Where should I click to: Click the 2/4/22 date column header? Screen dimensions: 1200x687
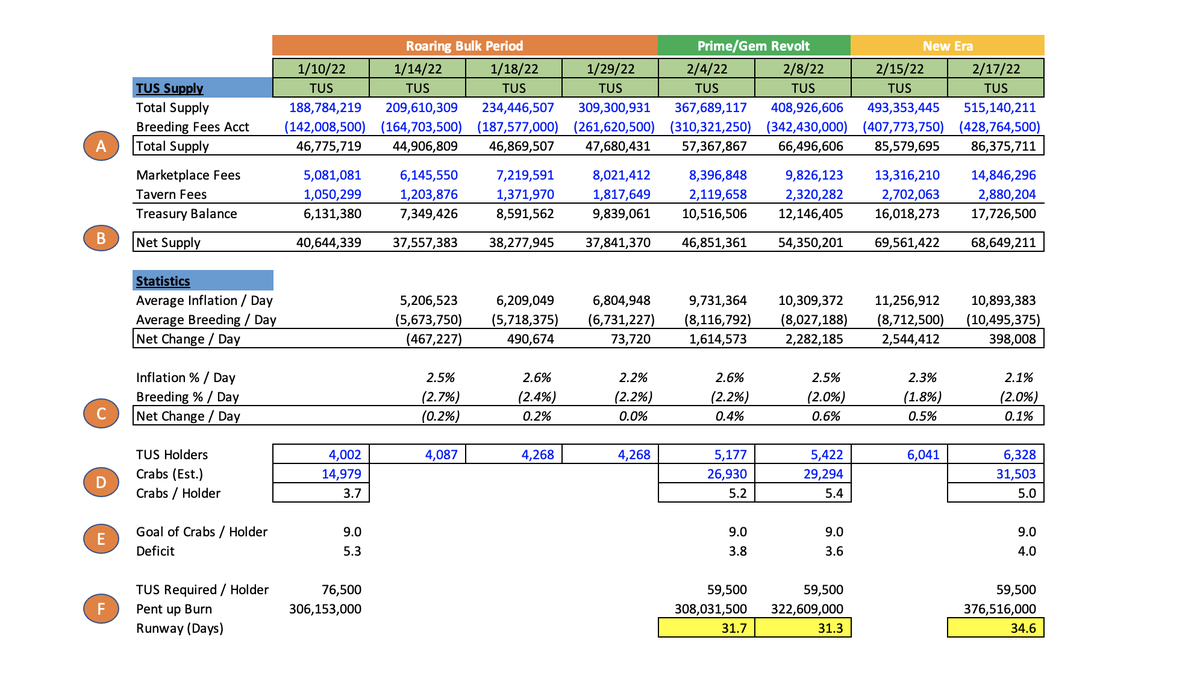706,69
